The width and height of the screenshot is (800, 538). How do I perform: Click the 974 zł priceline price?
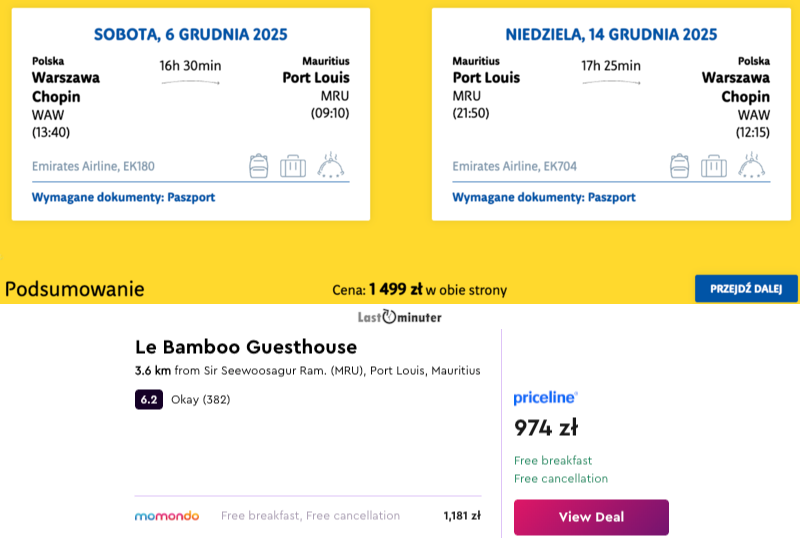click(546, 428)
